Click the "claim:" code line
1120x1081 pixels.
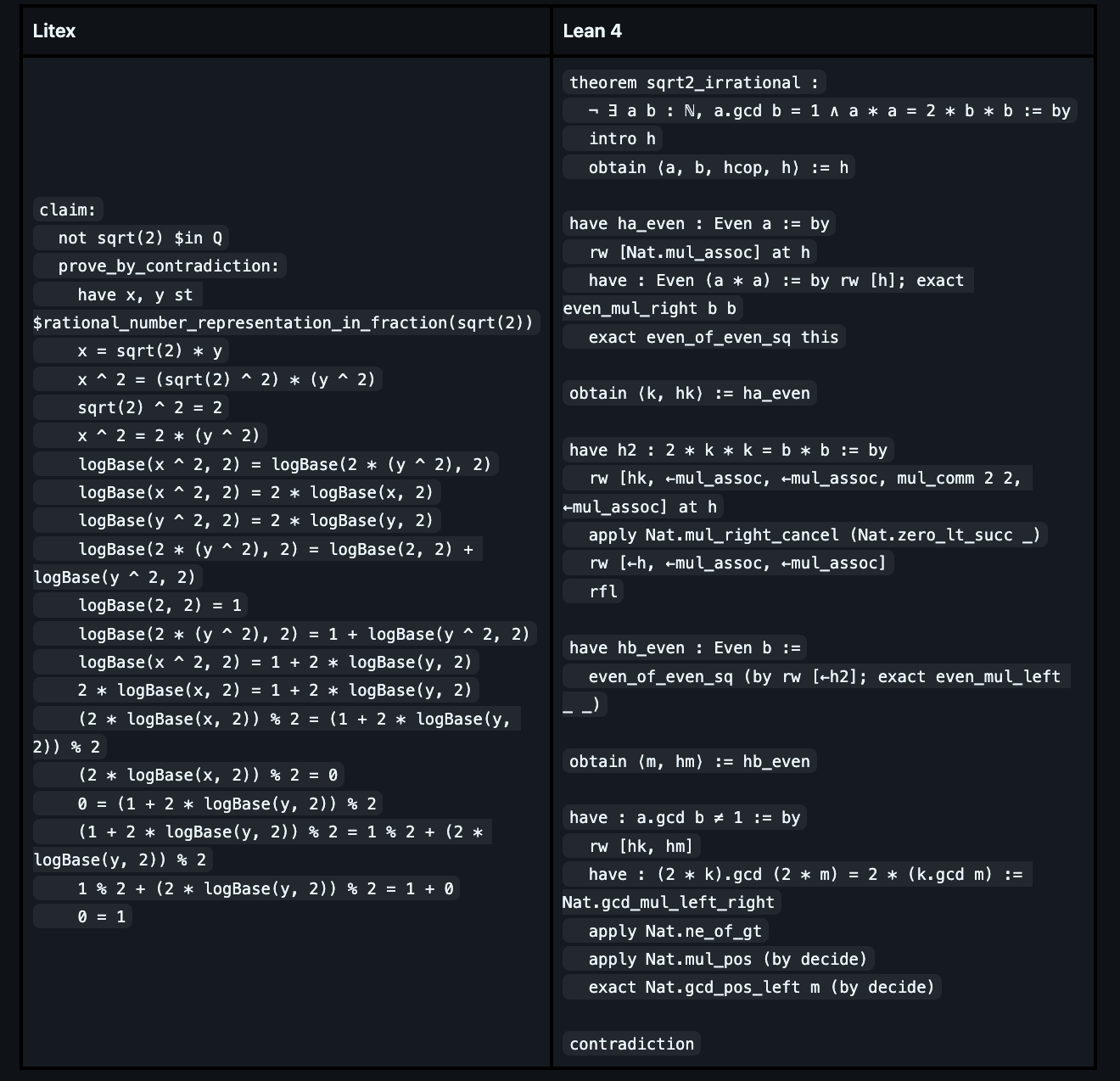pos(68,210)
